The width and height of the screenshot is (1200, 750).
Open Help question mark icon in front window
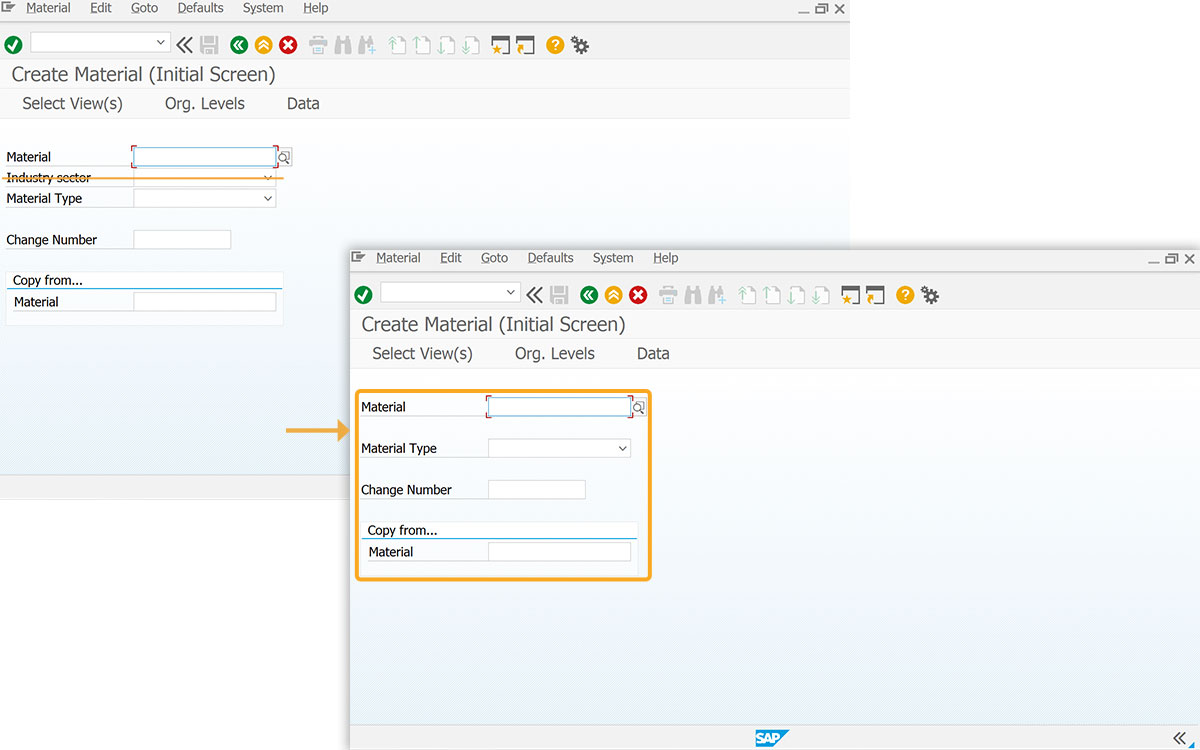[x=905, y=295]
